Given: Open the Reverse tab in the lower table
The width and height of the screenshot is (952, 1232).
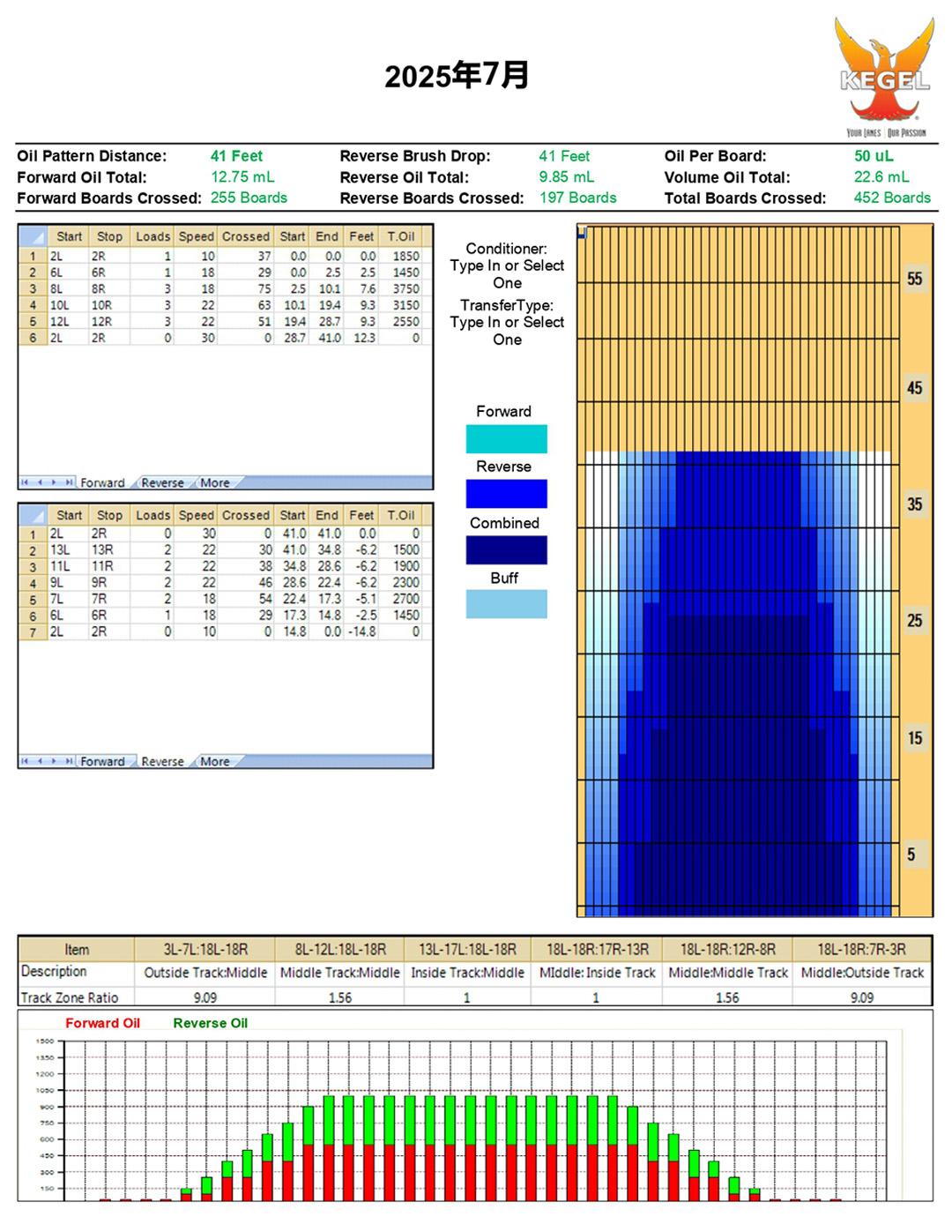Looking at the screenshot, I should 163,761.
